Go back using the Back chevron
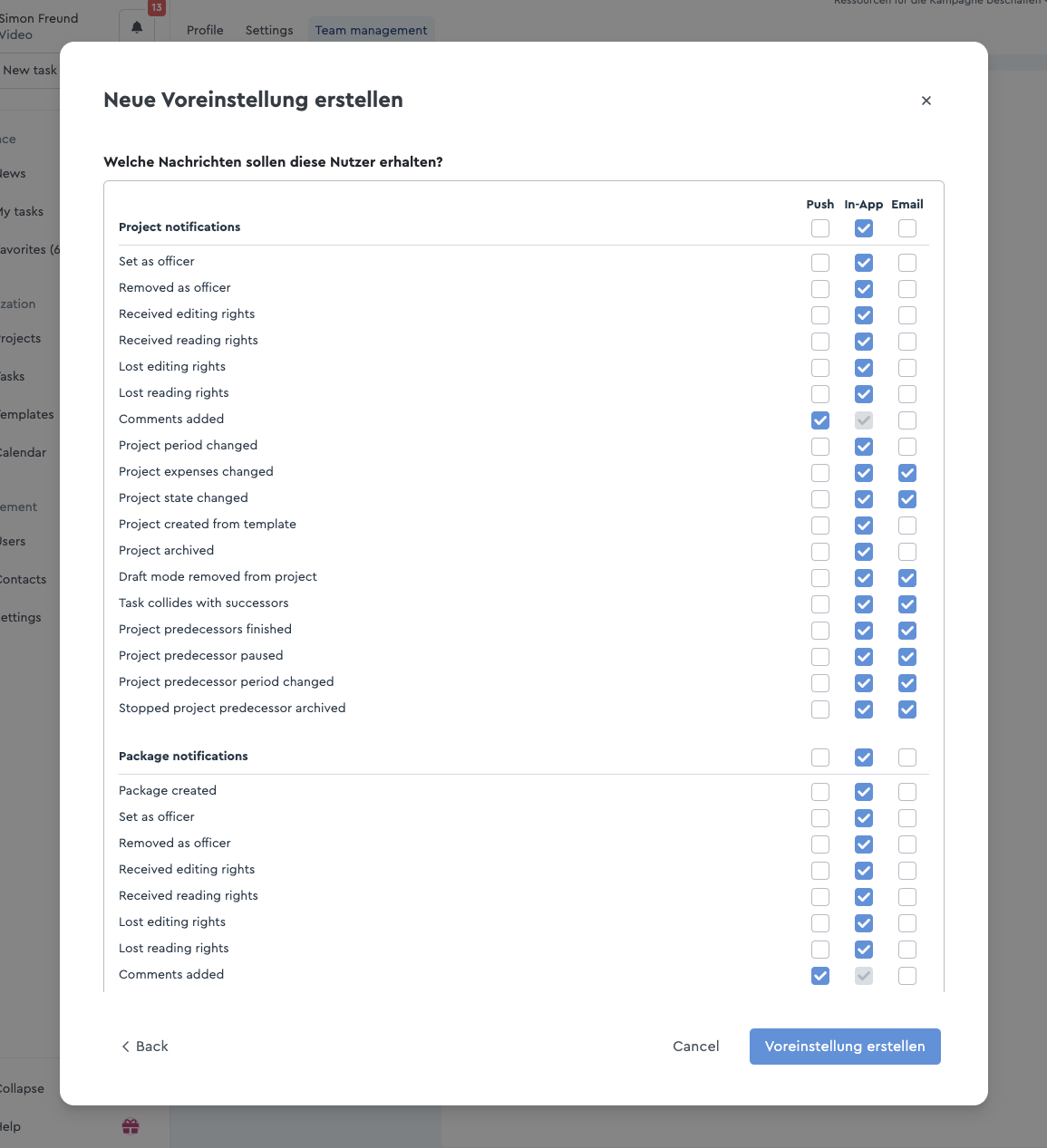The image size is (1047, 1148). tap(126, 1047)
